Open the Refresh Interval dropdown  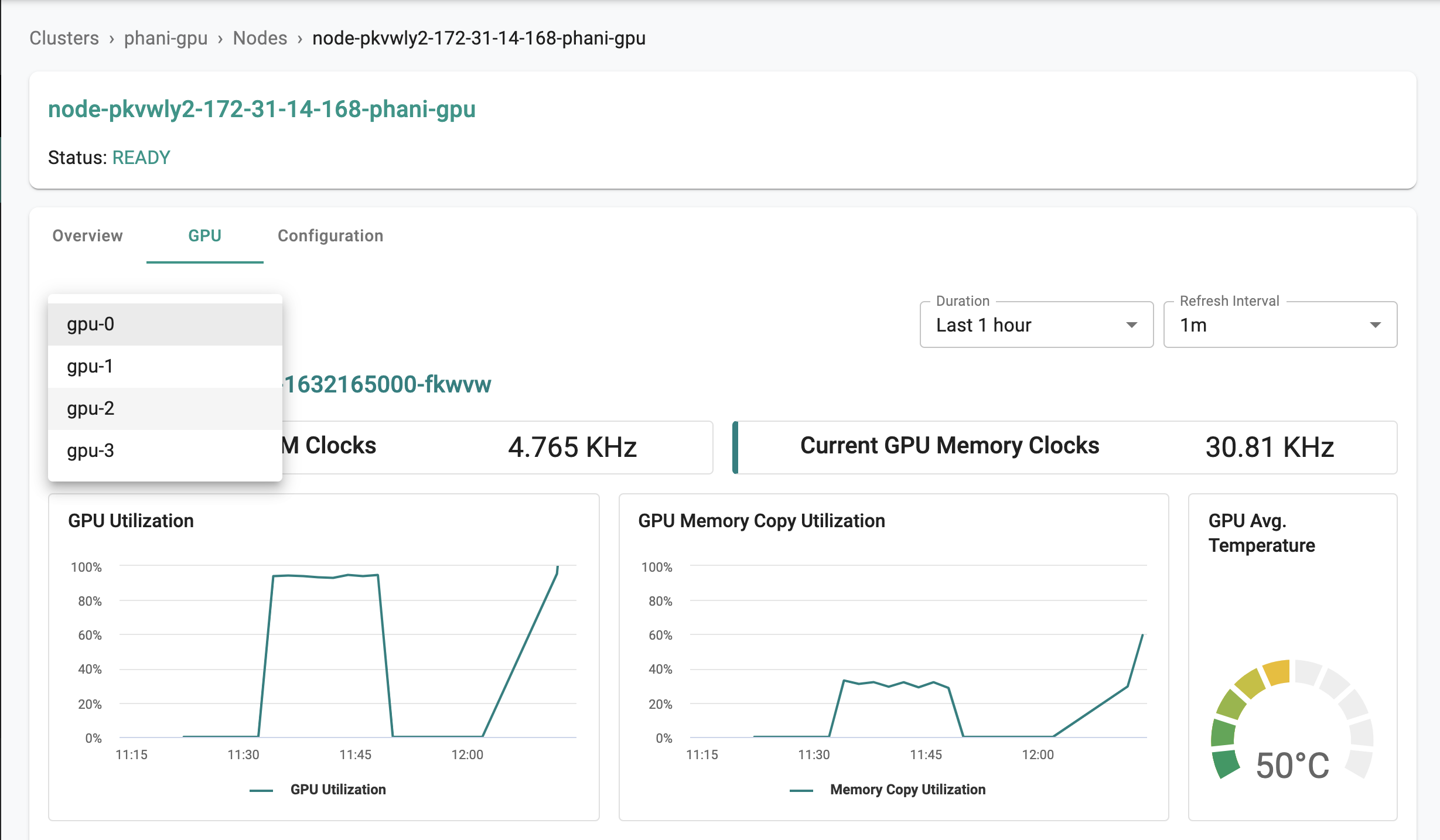[x=1280, y=325]
